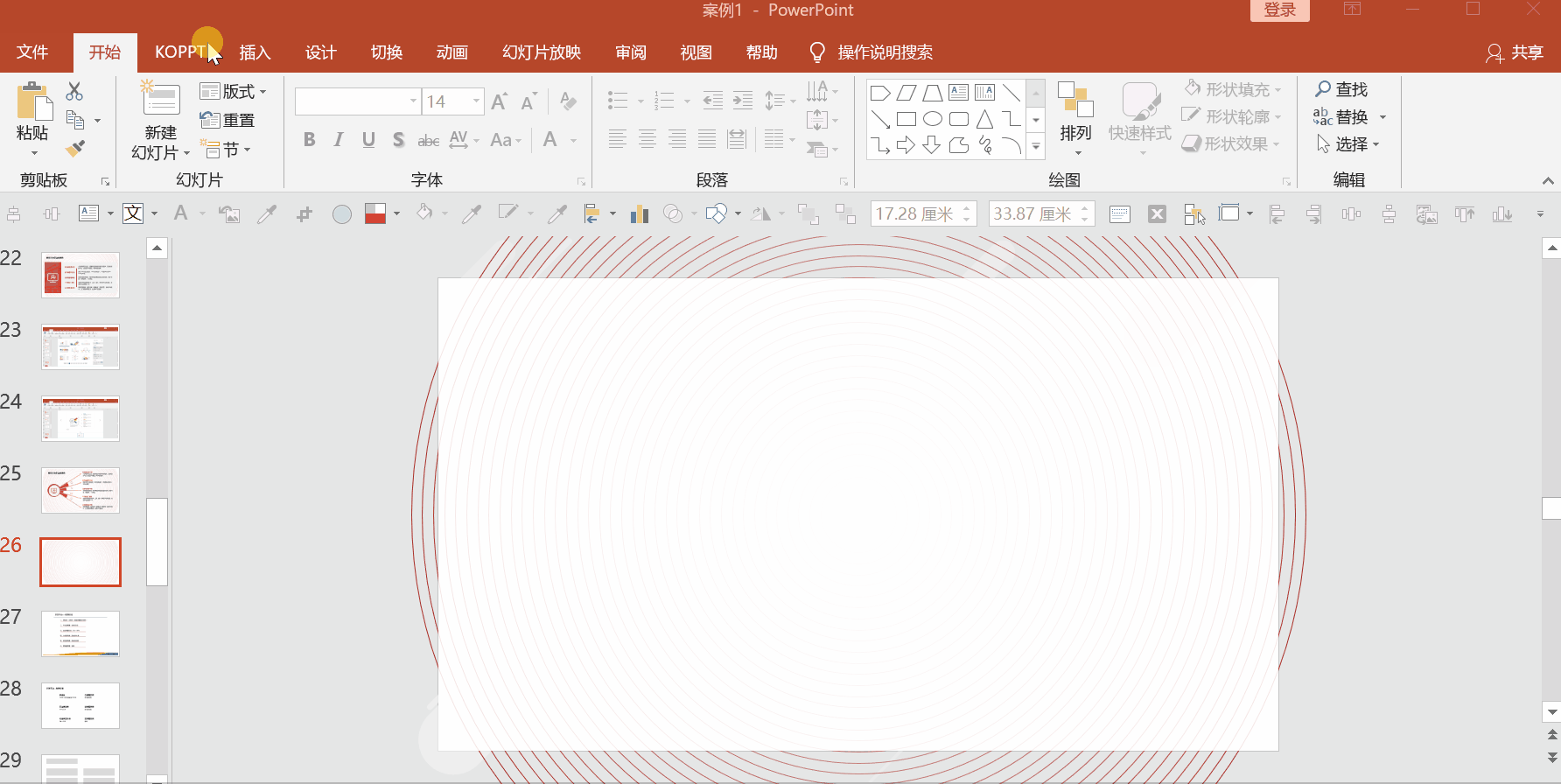Click the lightbulb search icon

tap(817, 52)
